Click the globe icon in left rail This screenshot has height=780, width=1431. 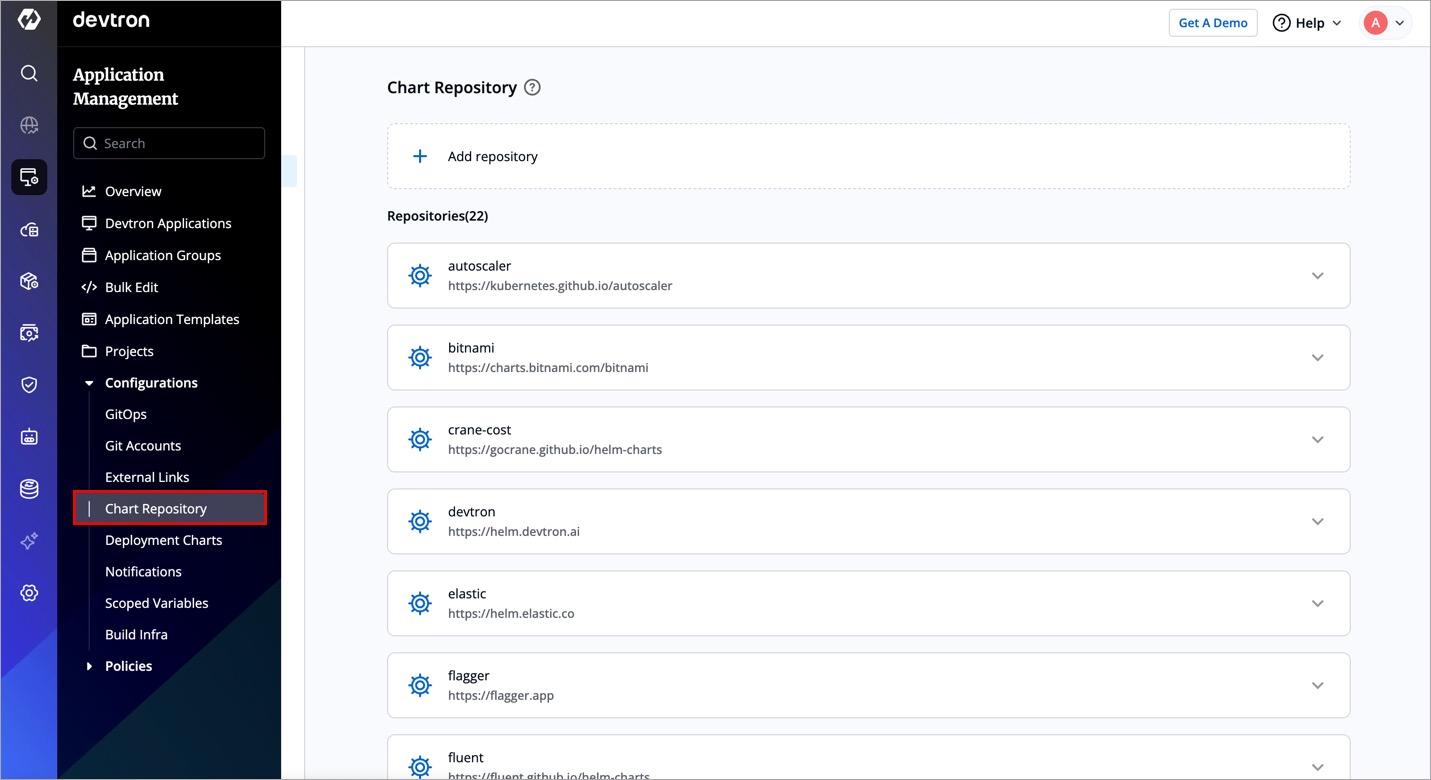pyautogui.click(x=29, y=125)
